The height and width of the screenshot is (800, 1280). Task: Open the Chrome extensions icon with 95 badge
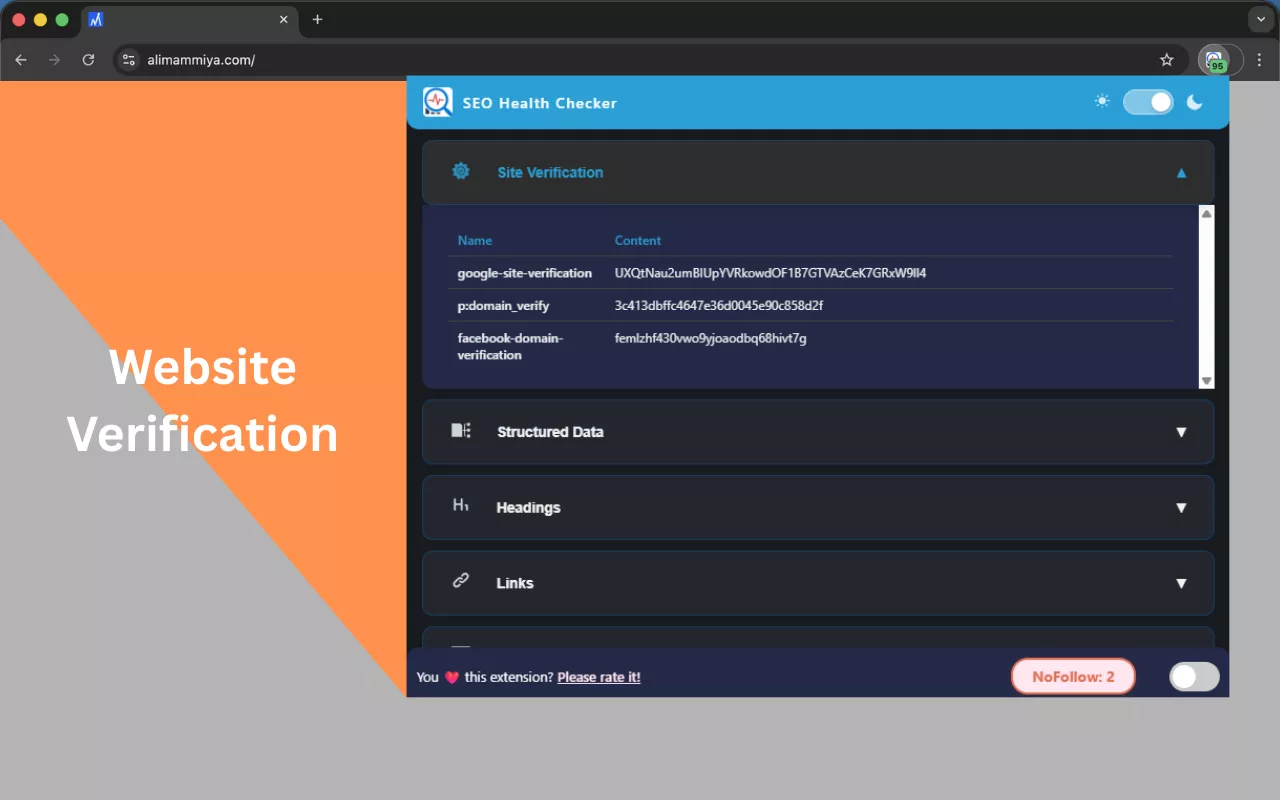pyautogui.click(x=1215, y=60)
